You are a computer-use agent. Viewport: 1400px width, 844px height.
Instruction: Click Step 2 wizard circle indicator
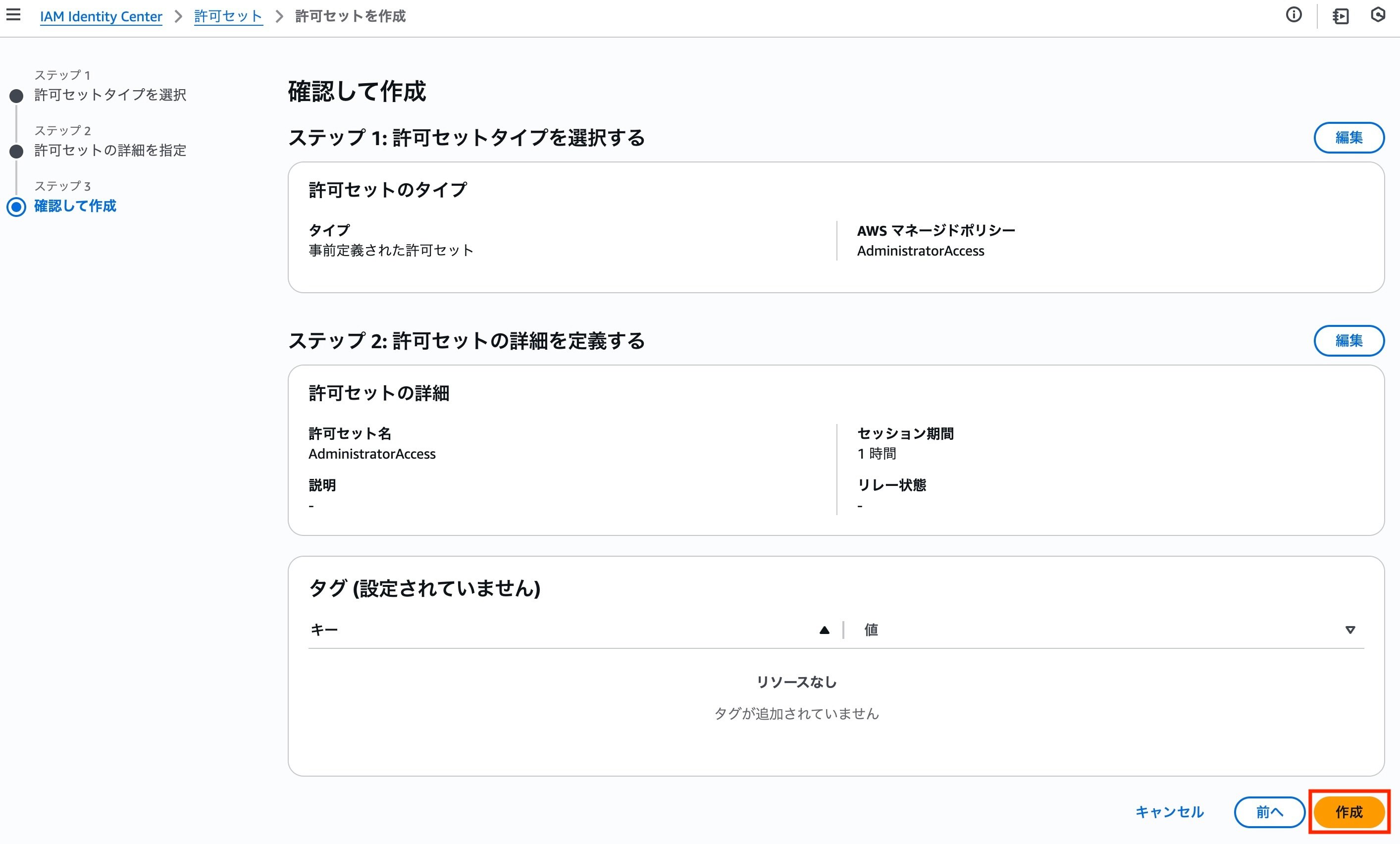16,151
